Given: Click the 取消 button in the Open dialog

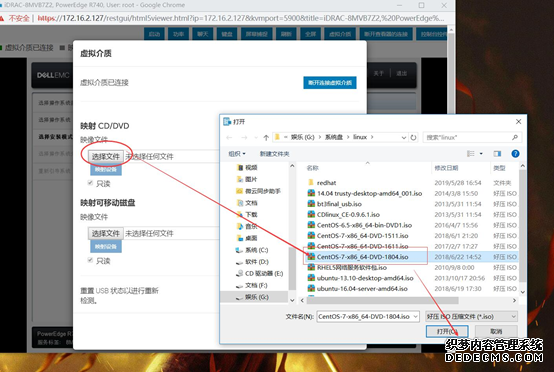Looking at the screenshot, I should tap(496, 331).
